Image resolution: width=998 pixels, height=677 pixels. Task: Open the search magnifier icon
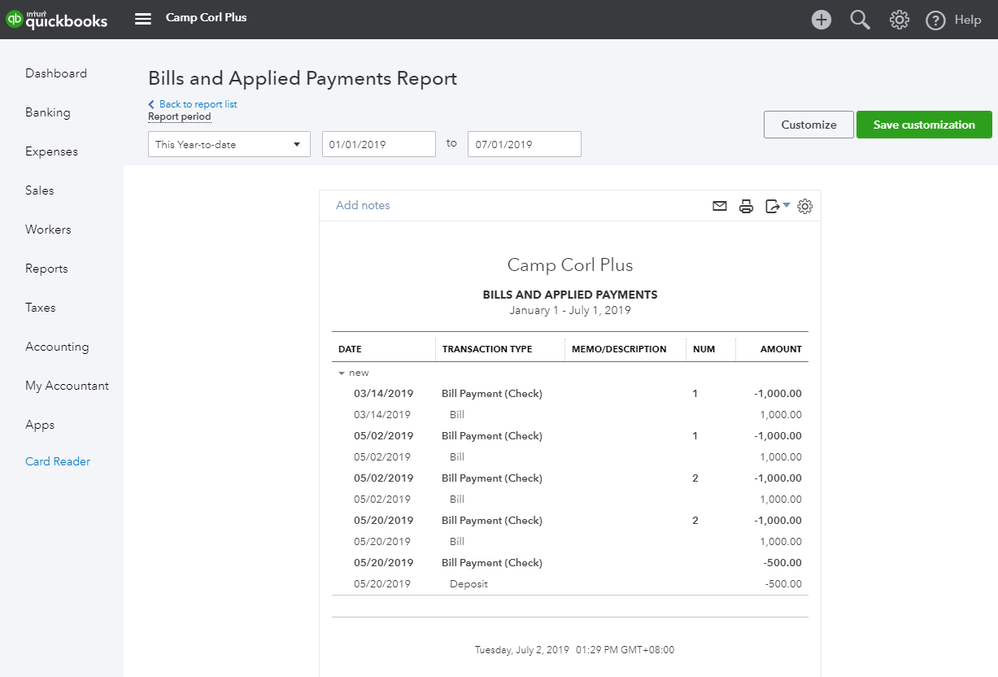860,20
